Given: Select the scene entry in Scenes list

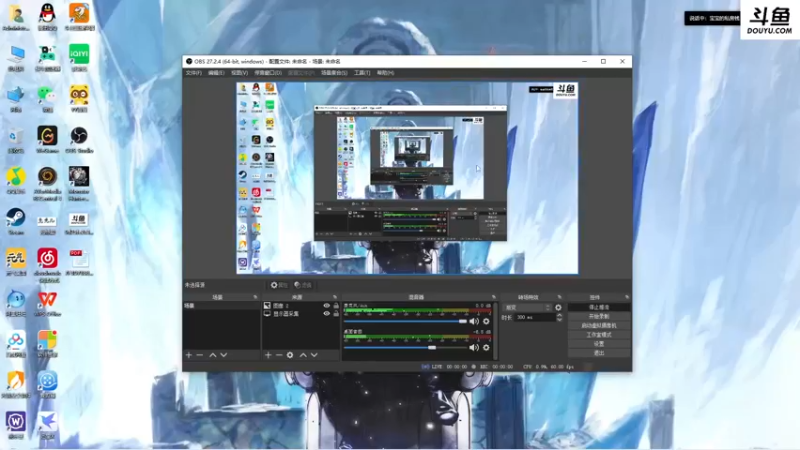Looking at the screenshot, I should click(x=221, y=306).
